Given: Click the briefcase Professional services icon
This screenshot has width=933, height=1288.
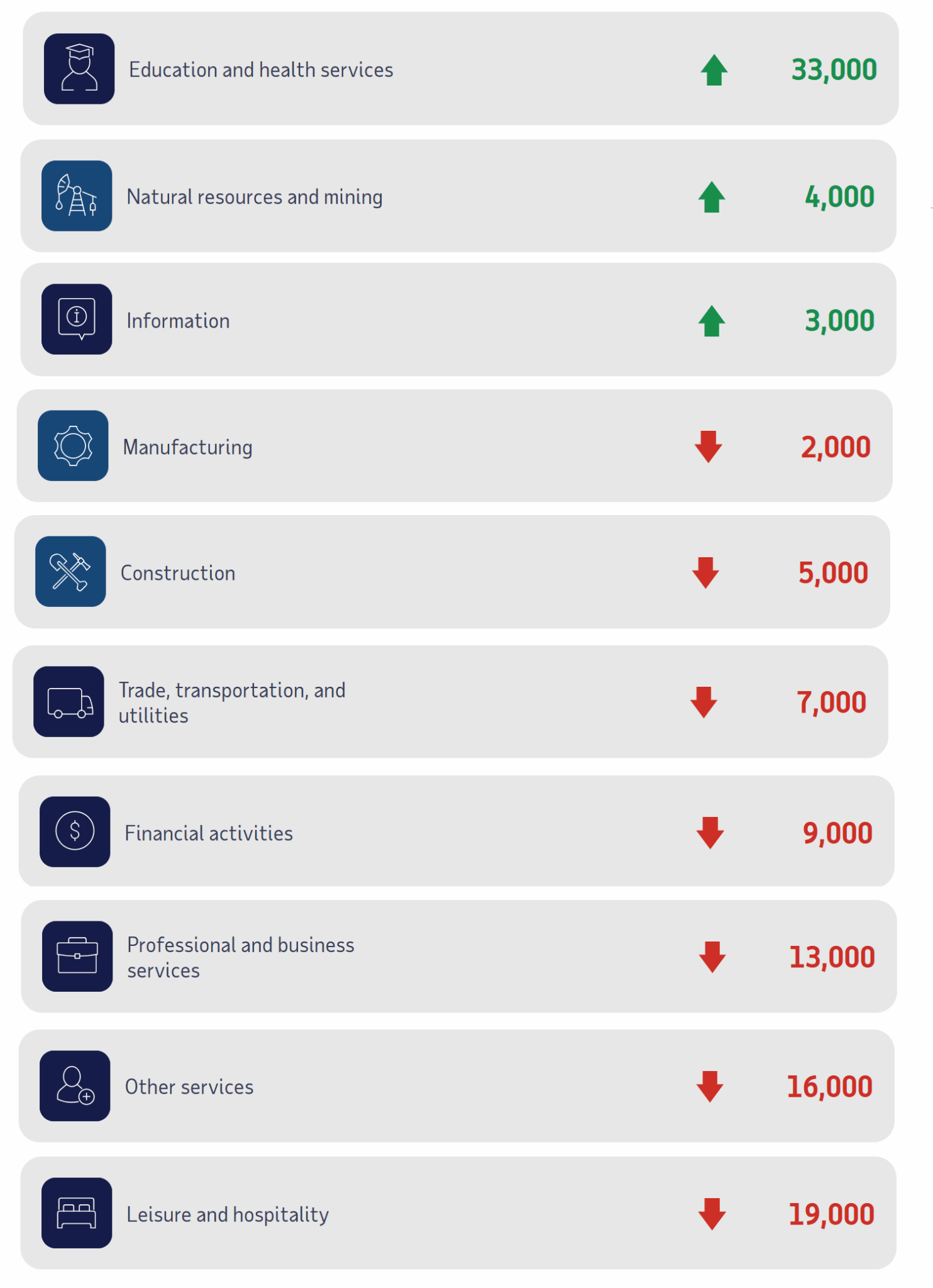Looking at the screenshot, I should (x=77, y=956).
